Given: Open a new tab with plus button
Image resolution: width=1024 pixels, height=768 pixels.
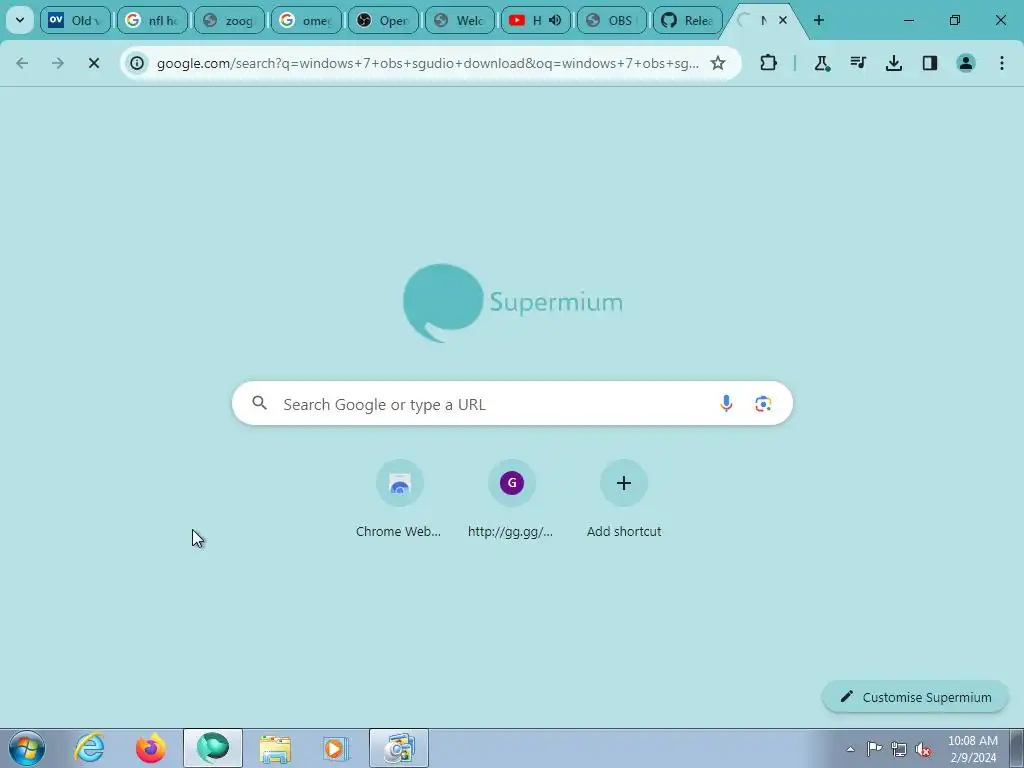Looking at the screenshot, I should [x=819, y=20].
